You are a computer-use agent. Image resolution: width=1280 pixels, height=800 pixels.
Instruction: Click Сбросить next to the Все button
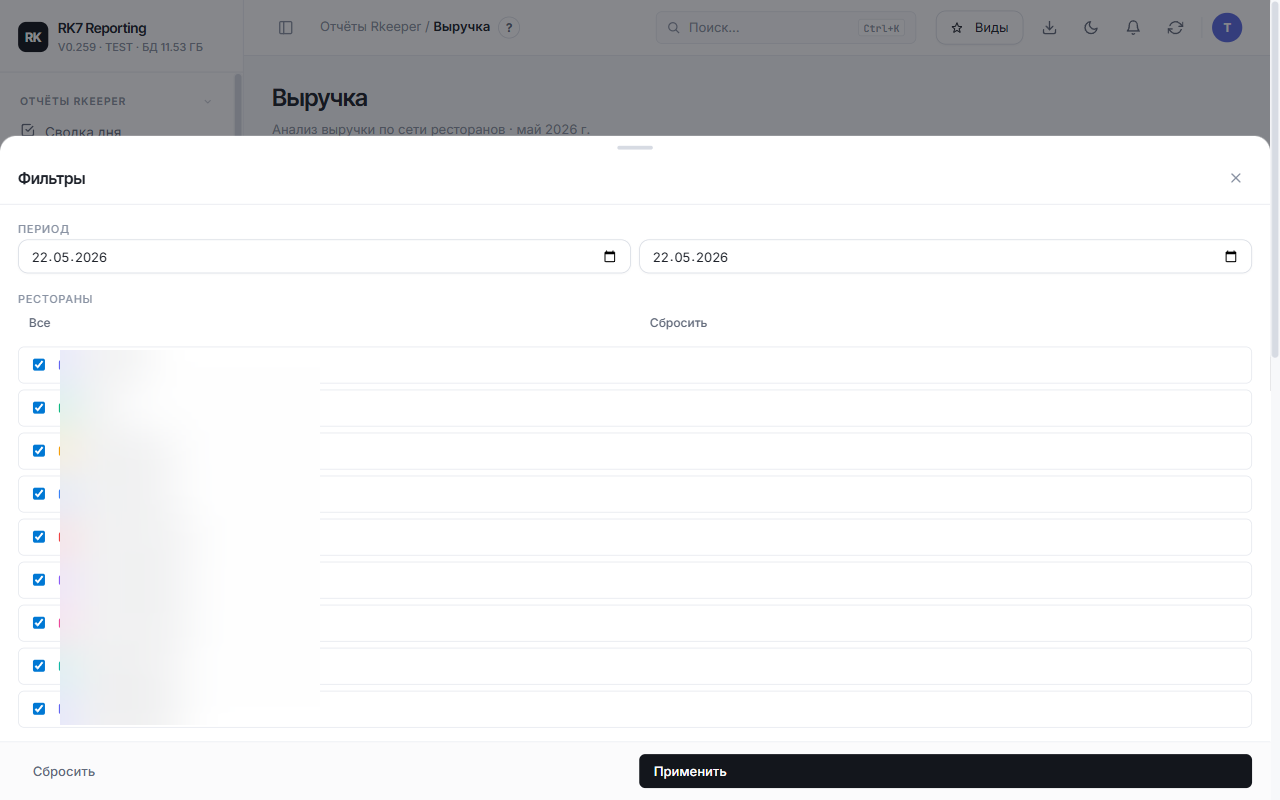(678, 323)
